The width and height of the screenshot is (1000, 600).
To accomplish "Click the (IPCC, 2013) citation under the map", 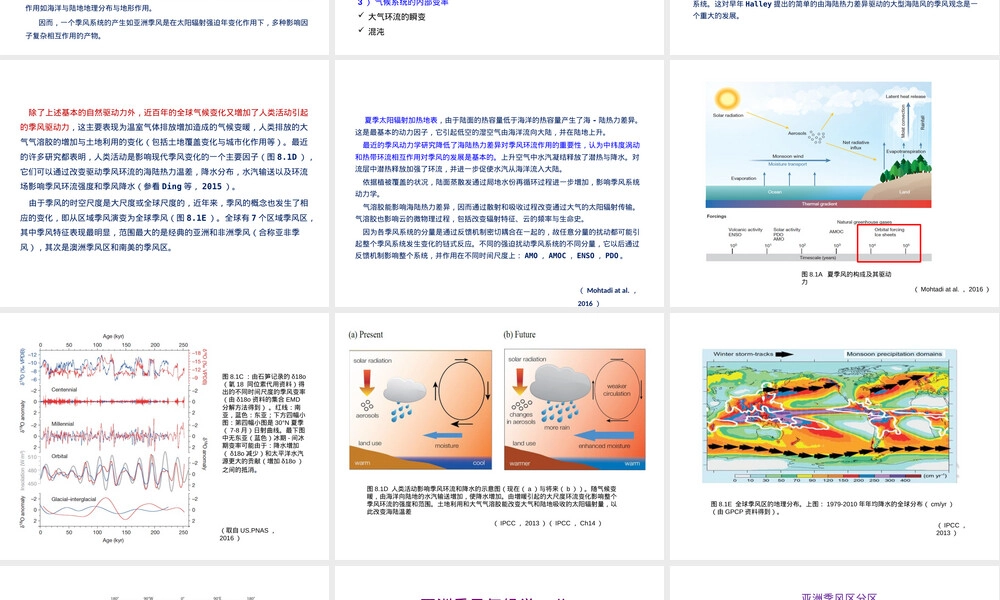I will [950, 529].
